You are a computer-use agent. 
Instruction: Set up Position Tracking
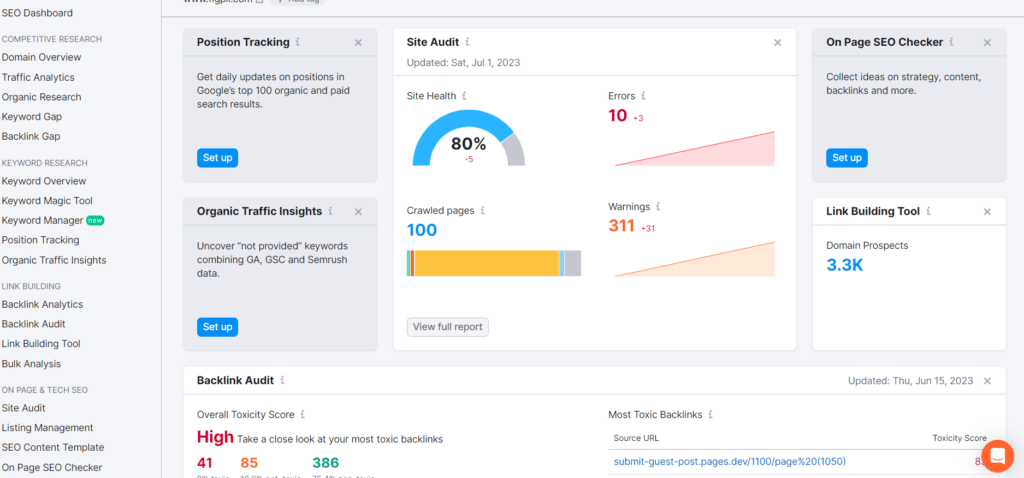(217, 158)
